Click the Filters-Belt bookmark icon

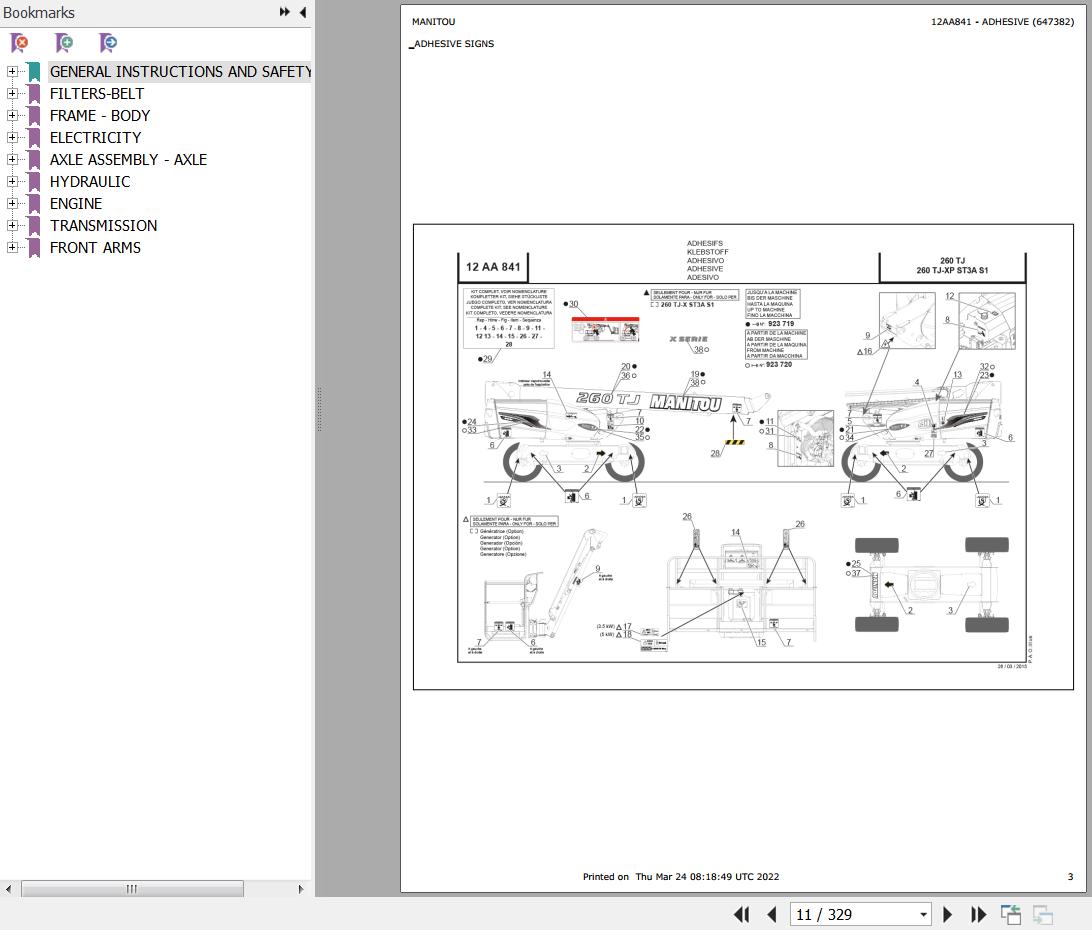tap(33, 93)
